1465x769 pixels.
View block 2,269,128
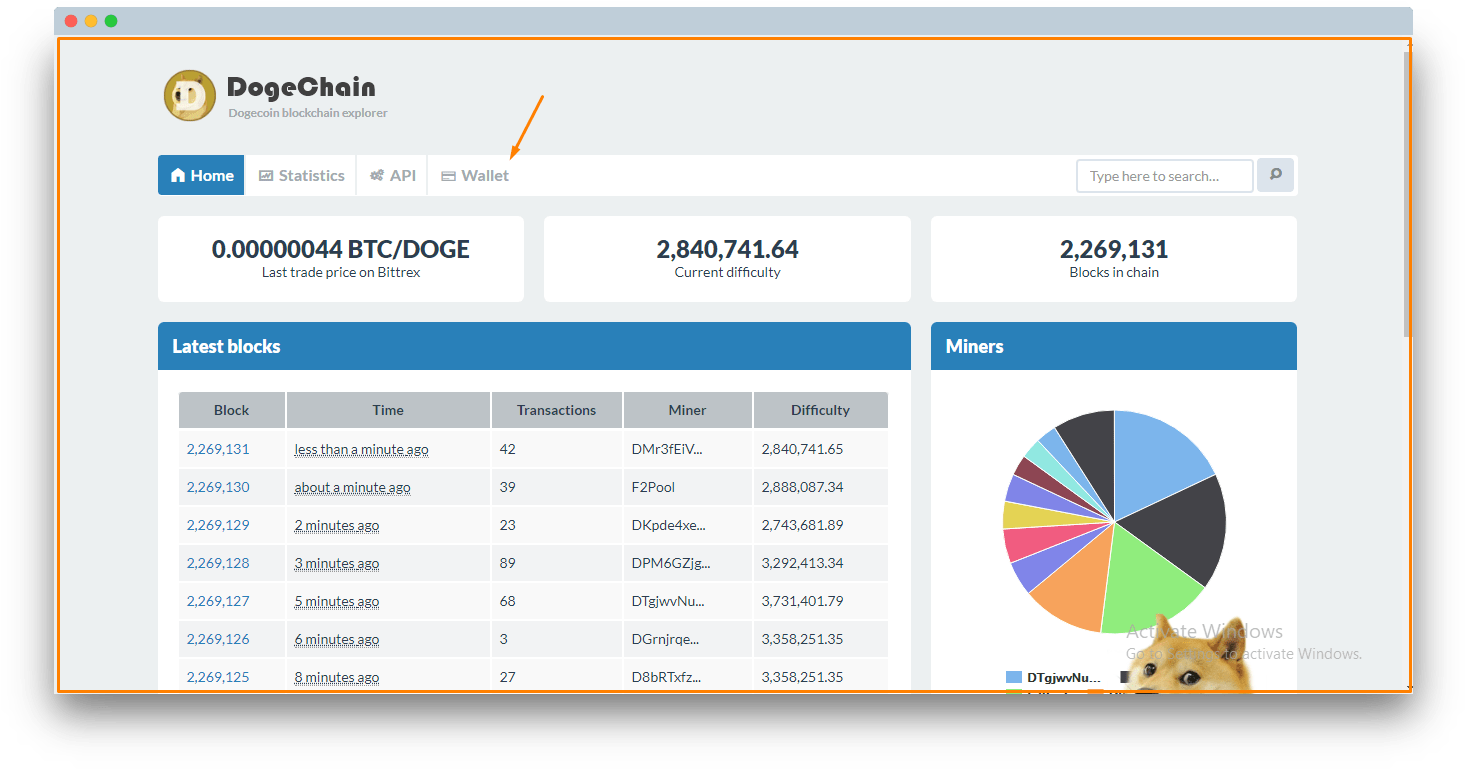[x=218, y=563]
